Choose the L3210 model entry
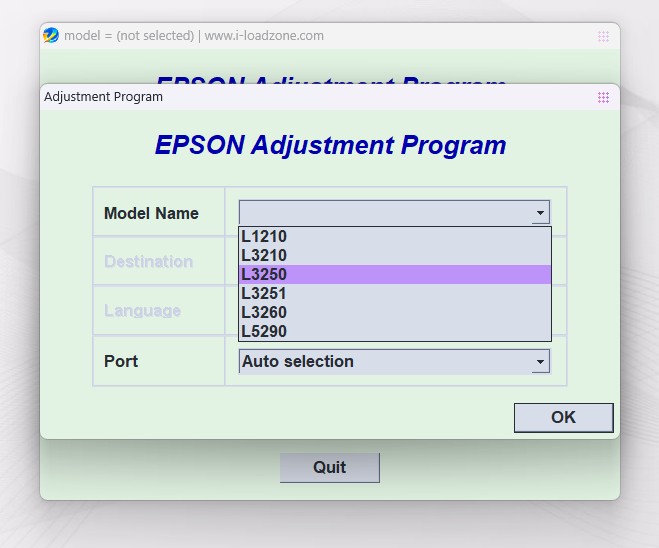The height and width of the screenshot is (548, 659). pyautogui.click(x=264, y=256)
